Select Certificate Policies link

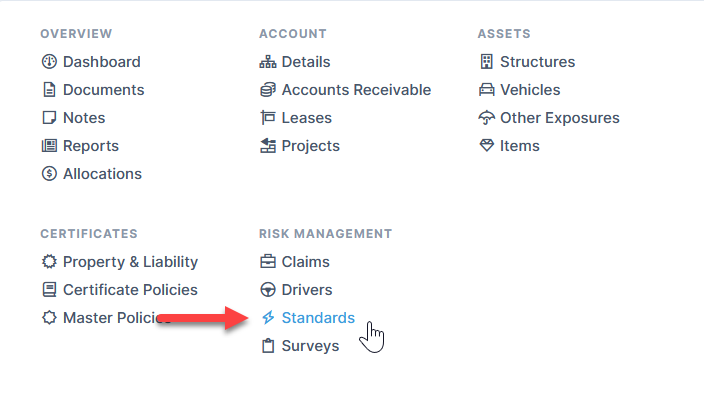[130, 290]
